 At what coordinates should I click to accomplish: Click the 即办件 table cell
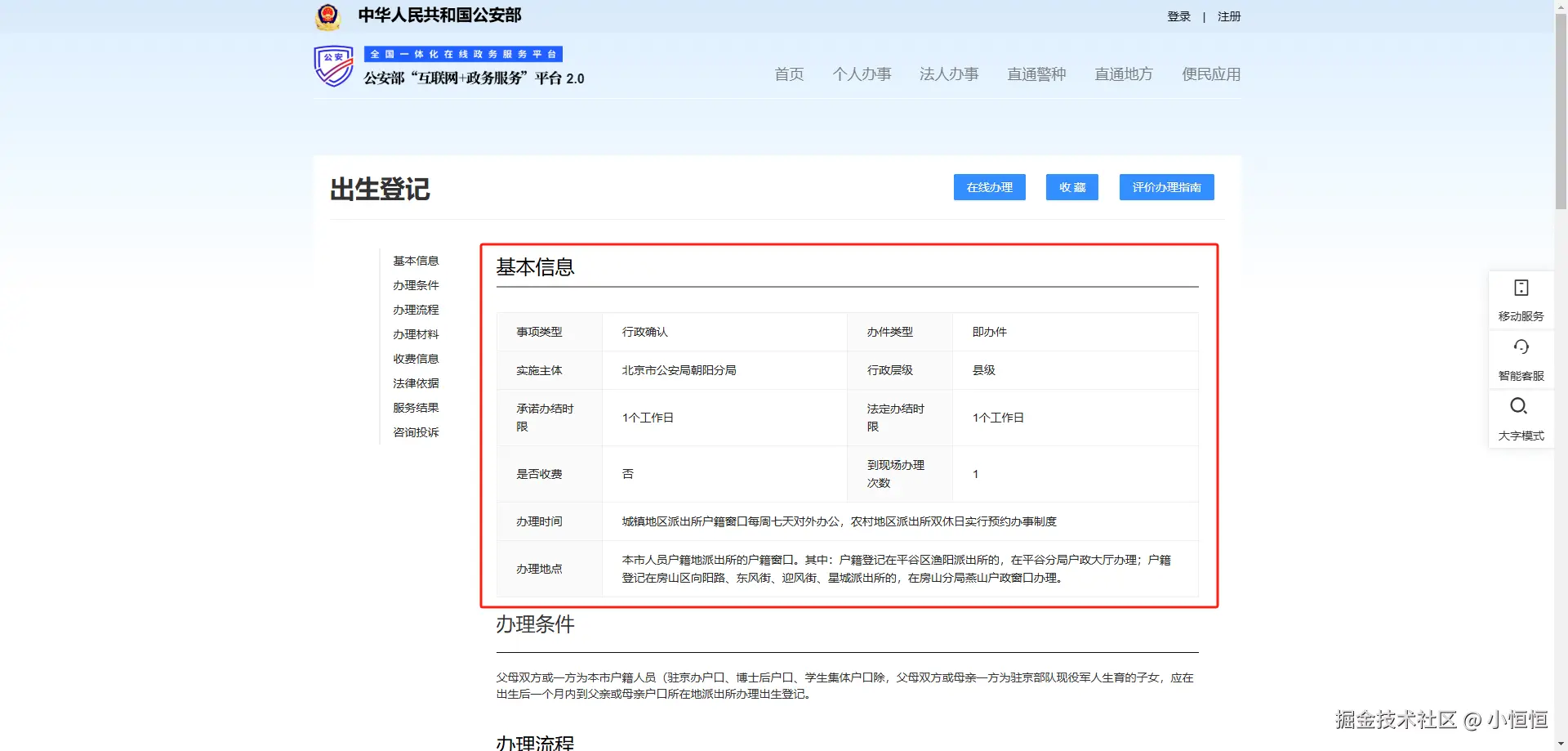(1075, 332)
